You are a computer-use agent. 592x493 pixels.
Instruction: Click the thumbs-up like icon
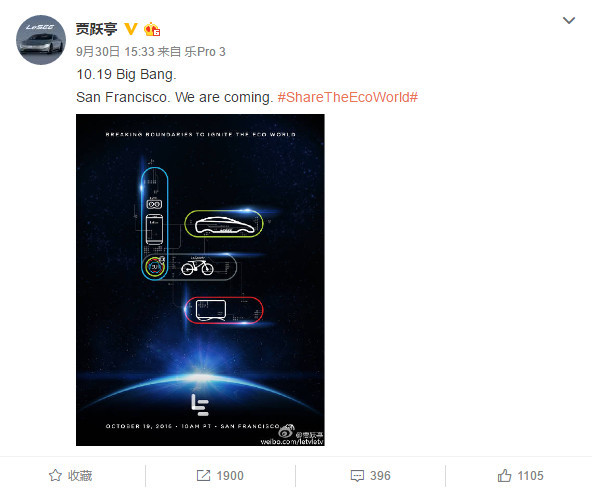click(504, 475)
